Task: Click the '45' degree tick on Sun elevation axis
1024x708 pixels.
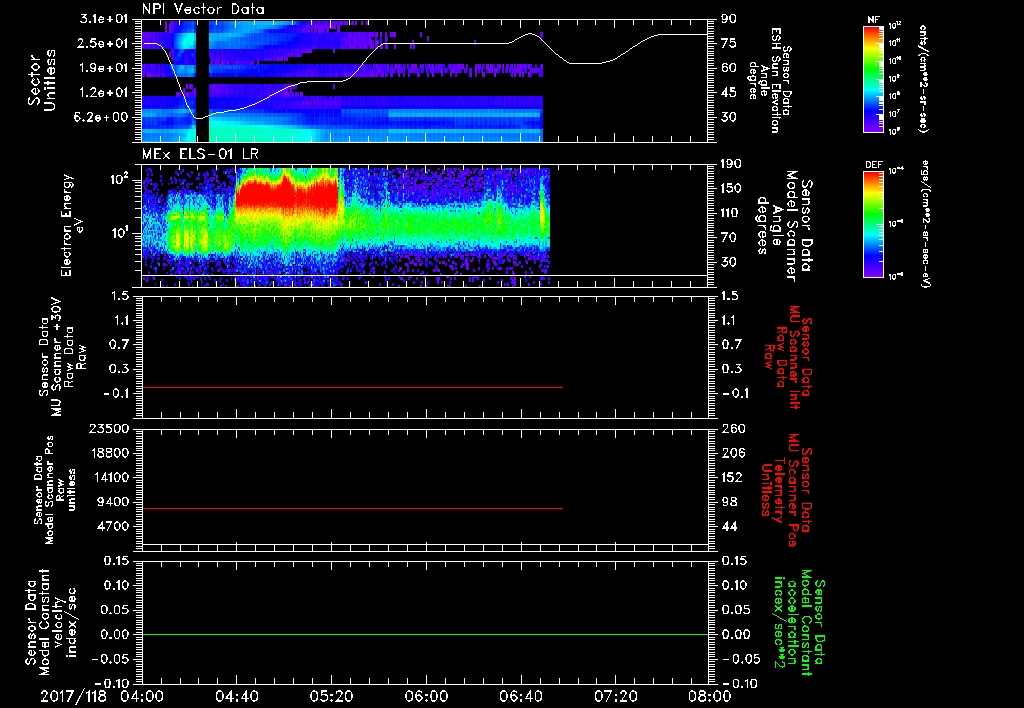Action: tap(729, 93)
